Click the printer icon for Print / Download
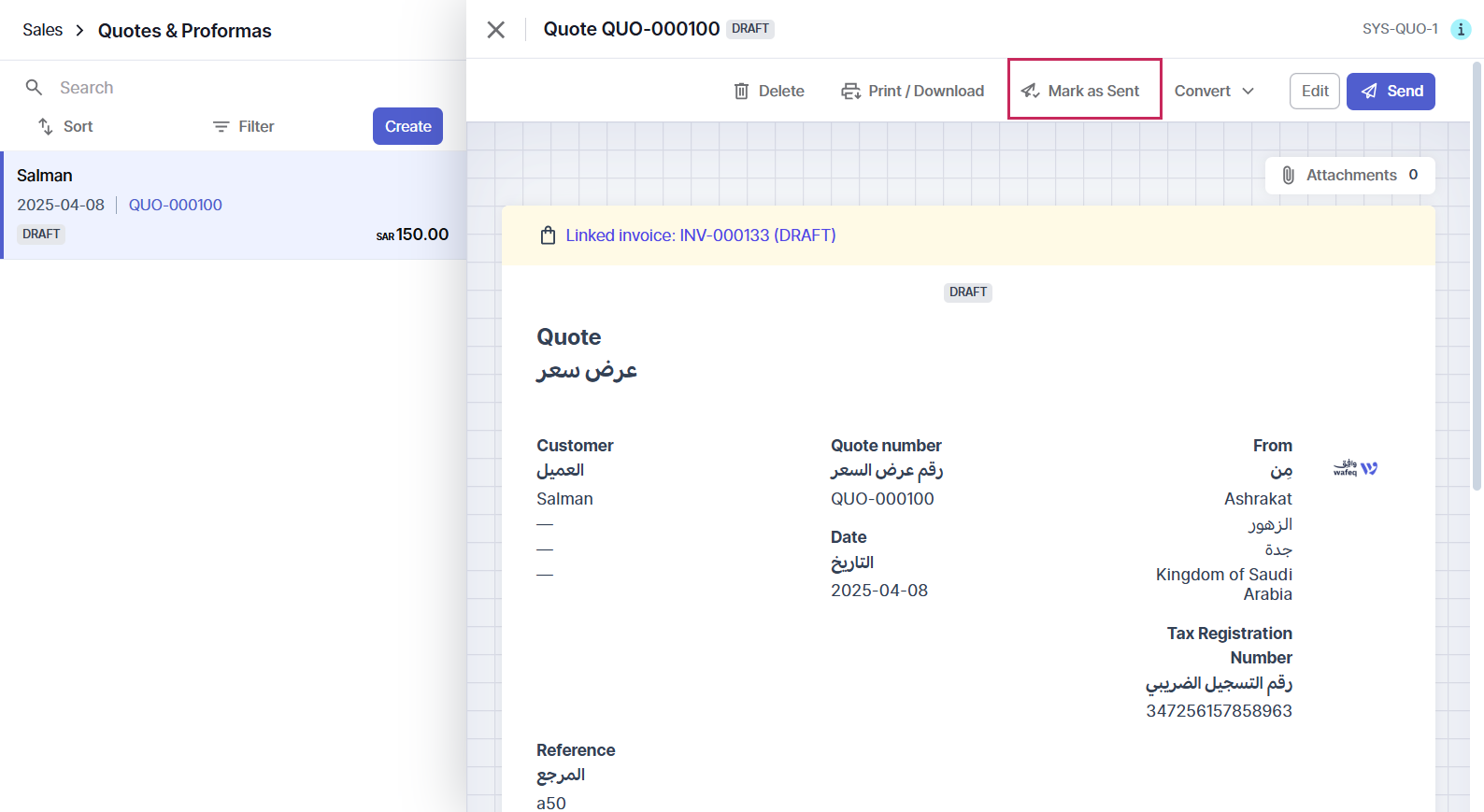The height and width of the screenshot is (812, 1484). (850, 92)
